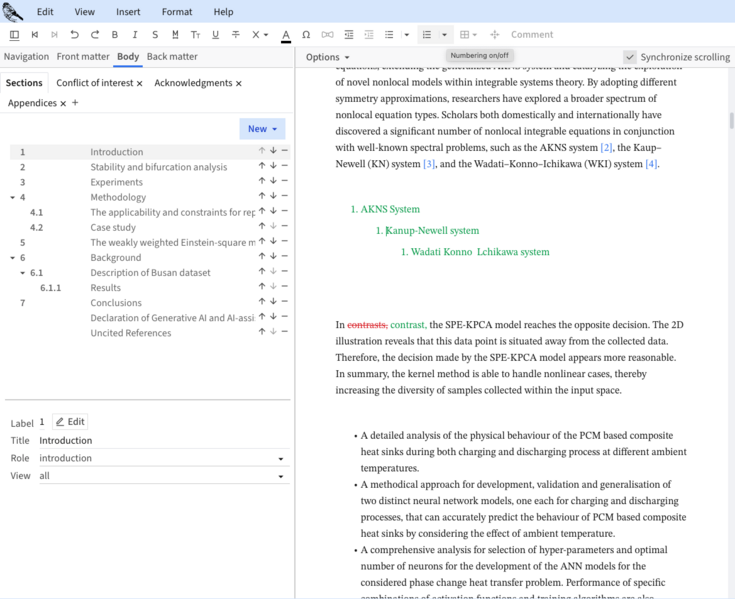Jump to previous item in toolbar
The height and width of the screenshot is (599, 735).
(x=35, y=35)
